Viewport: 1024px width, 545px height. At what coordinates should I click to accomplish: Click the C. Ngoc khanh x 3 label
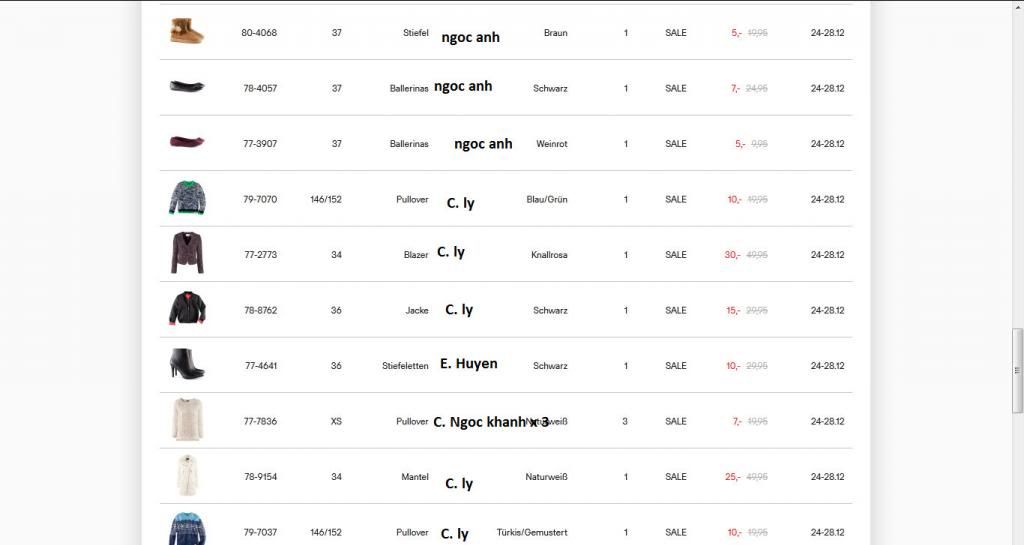(x=491, y=422)
